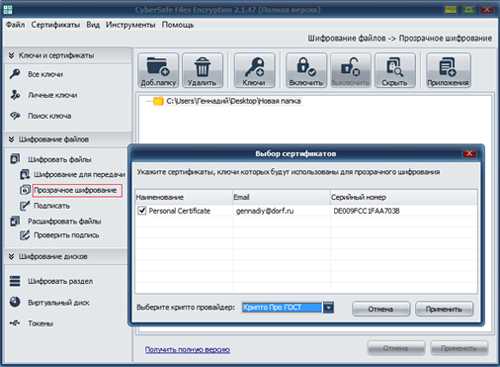Close the Выбор сертификатов dialog
The height and width of the screenshot is (367, 500).
[x=469, y=154]
